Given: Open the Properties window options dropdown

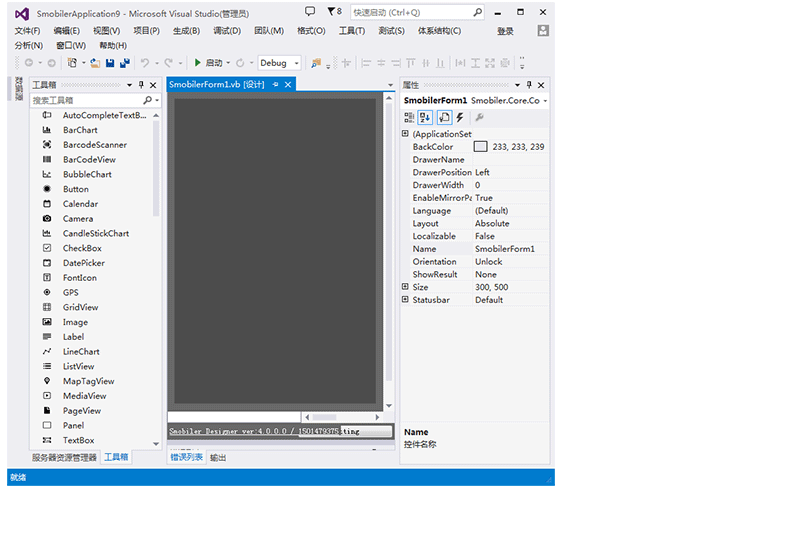Looking at the screenshot, I should click(517, 85).
